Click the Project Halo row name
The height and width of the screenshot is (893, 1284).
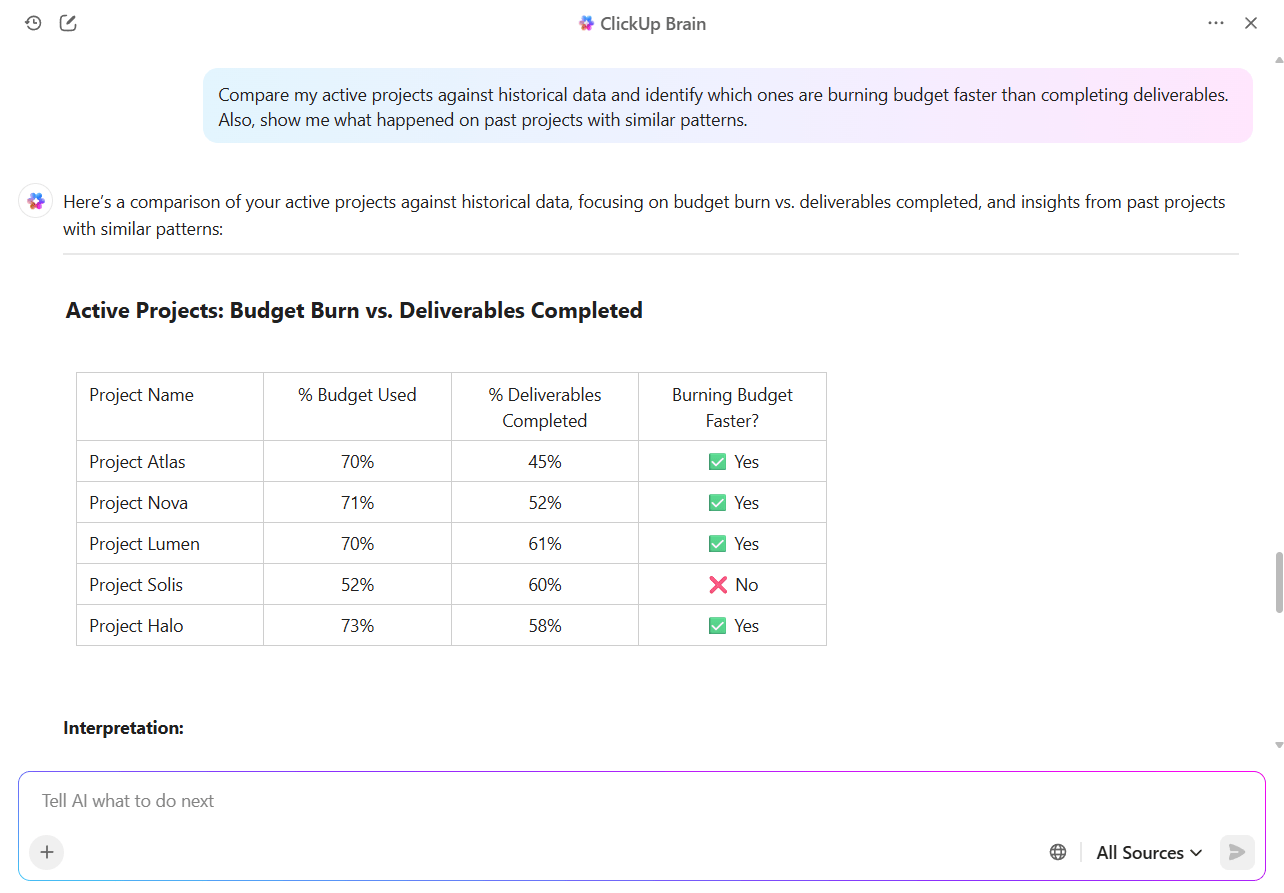136,626
